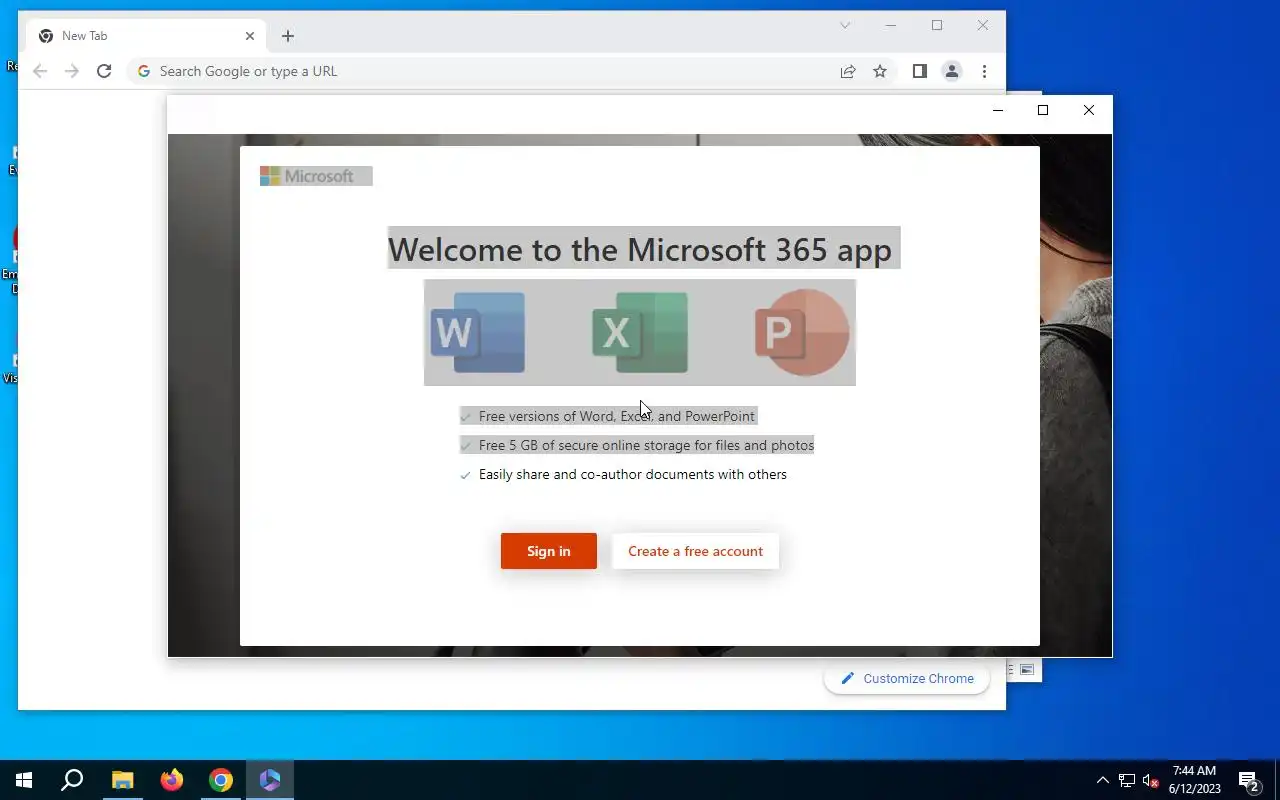
Task: Click the Customize Chrome button
Action: tap(907, 678)
